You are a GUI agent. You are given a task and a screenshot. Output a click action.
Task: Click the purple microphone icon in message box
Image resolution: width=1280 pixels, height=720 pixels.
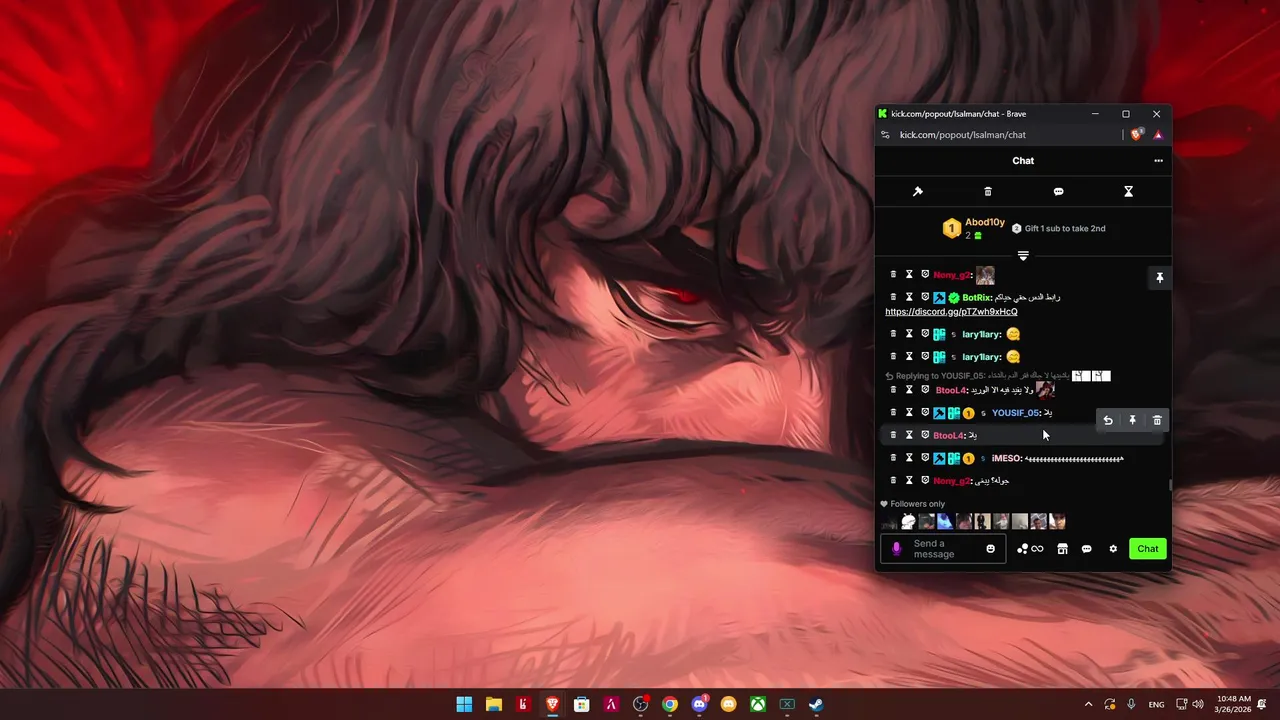(x=896, y=549)
